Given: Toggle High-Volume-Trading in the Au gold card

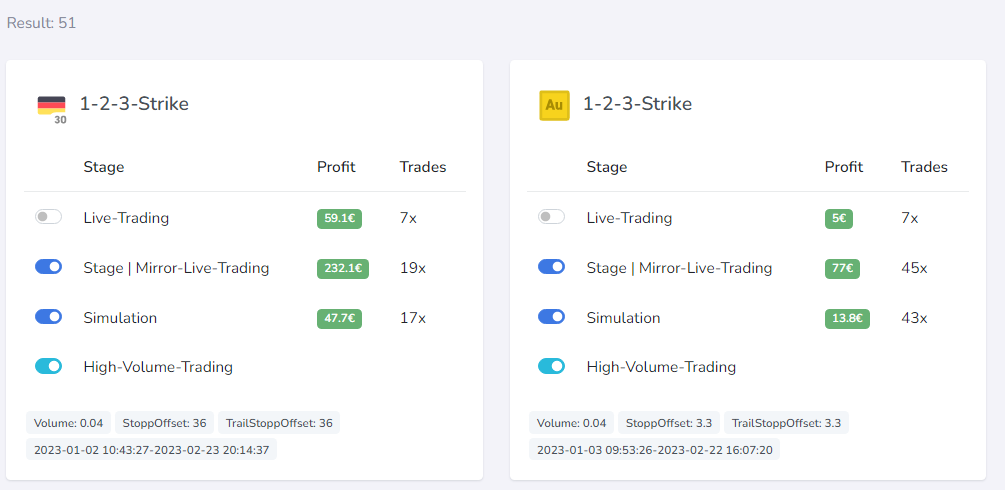Looking at the screenshot, I should [x=551, y=366].
